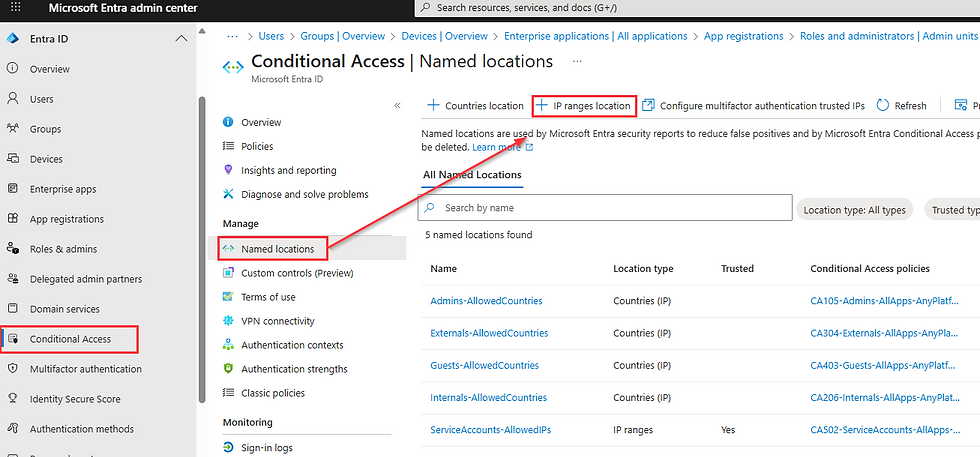Image resolution: width=980 pixels, height=457 pixels.
Task: Open the Admins-AllowedCountries named location
Action: pyautogui.click(x=486, y=301)
